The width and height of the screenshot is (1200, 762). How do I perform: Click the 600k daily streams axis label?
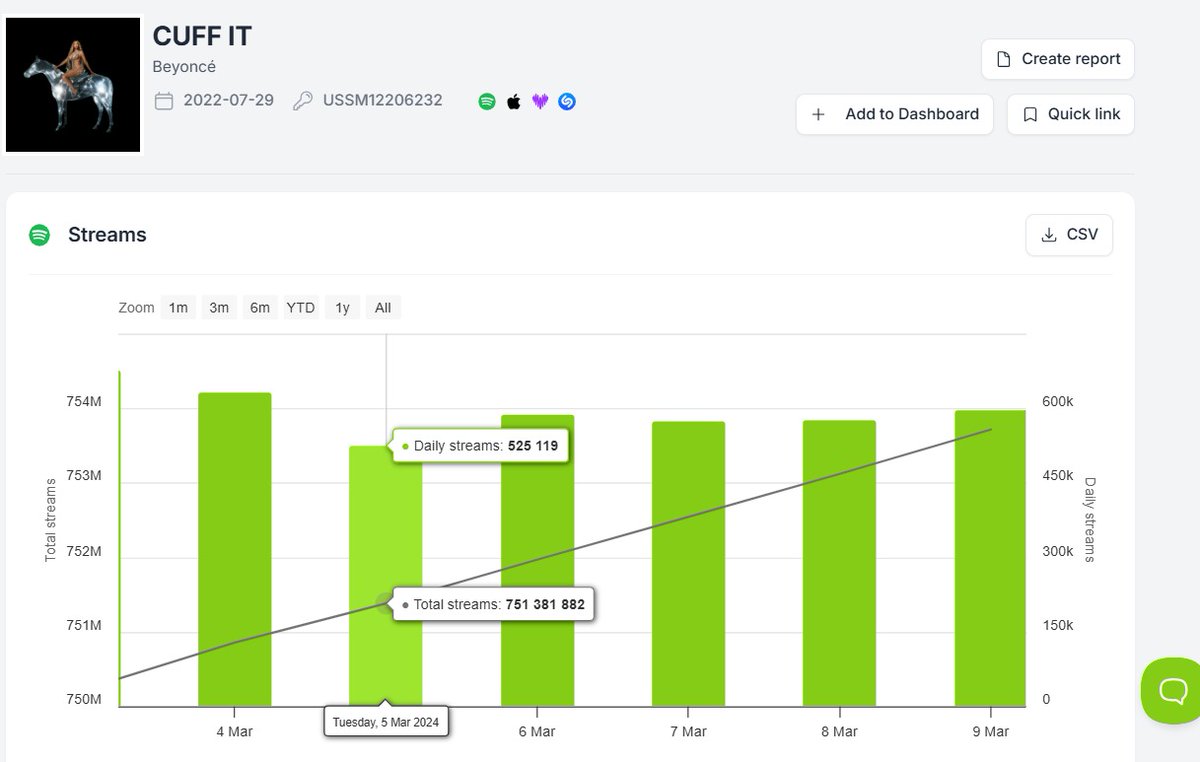(1058, 401)
